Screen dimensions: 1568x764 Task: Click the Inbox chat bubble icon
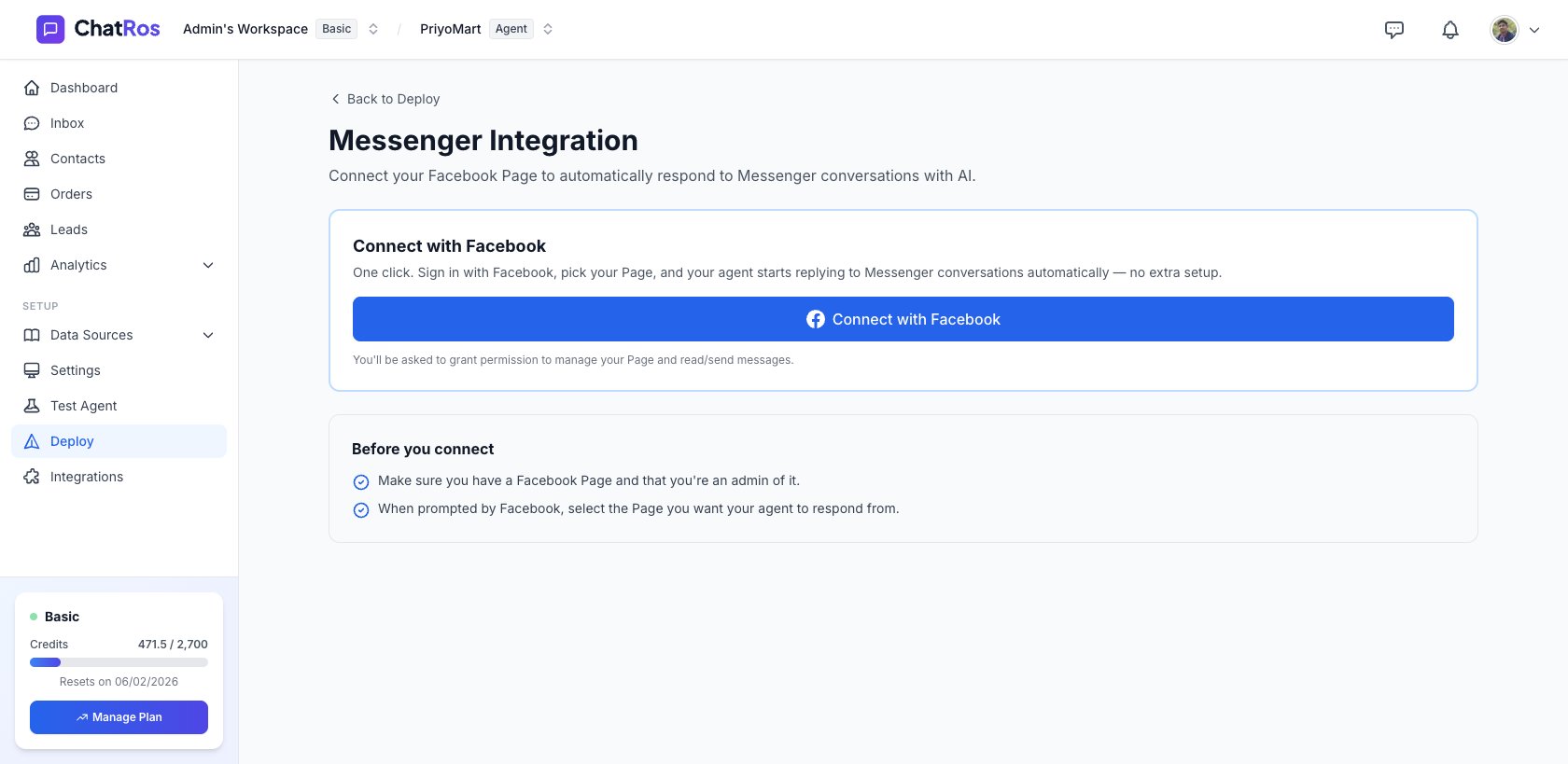[32, 123]
